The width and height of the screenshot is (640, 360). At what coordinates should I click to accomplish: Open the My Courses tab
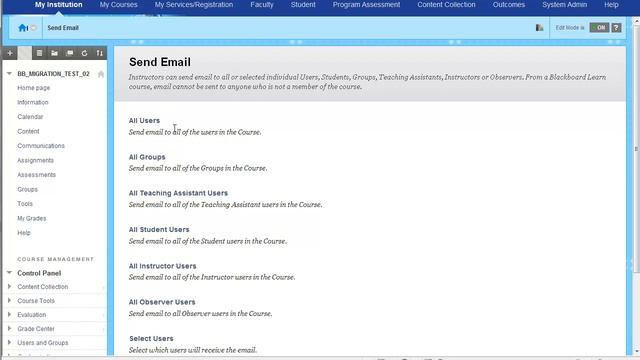coord(118,5)
